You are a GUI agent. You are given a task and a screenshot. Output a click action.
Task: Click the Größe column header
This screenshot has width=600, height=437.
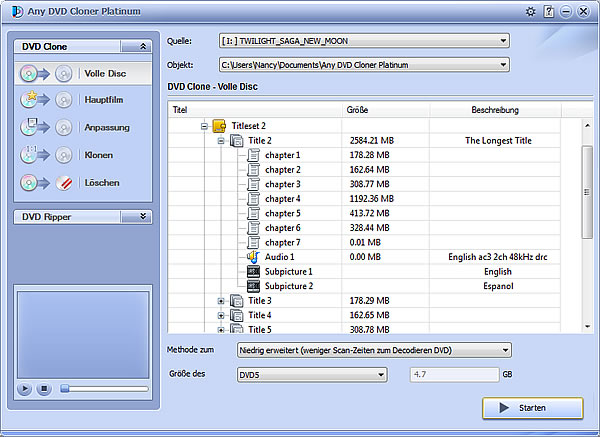386,110
